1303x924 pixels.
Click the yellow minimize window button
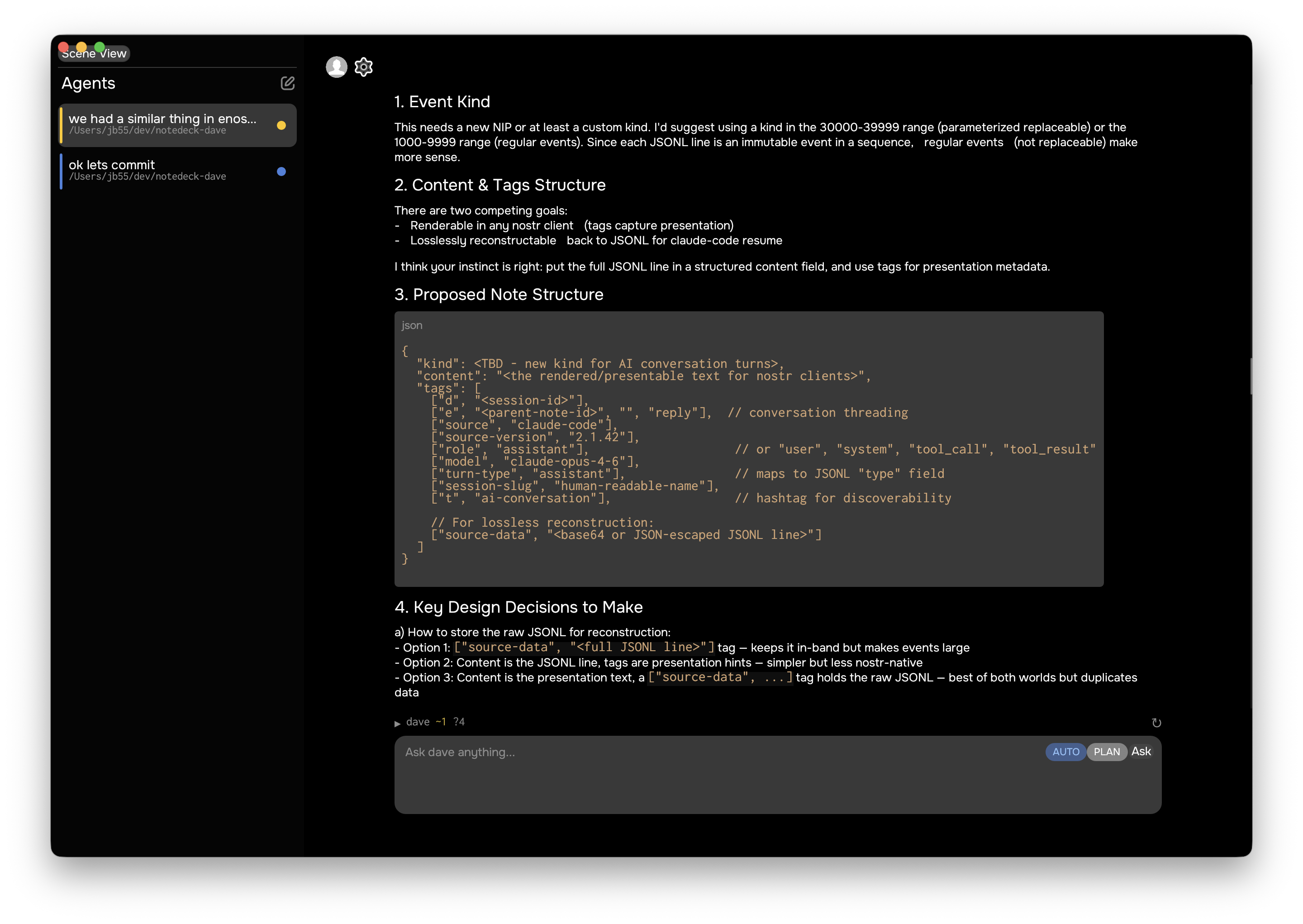pos(81,47)
